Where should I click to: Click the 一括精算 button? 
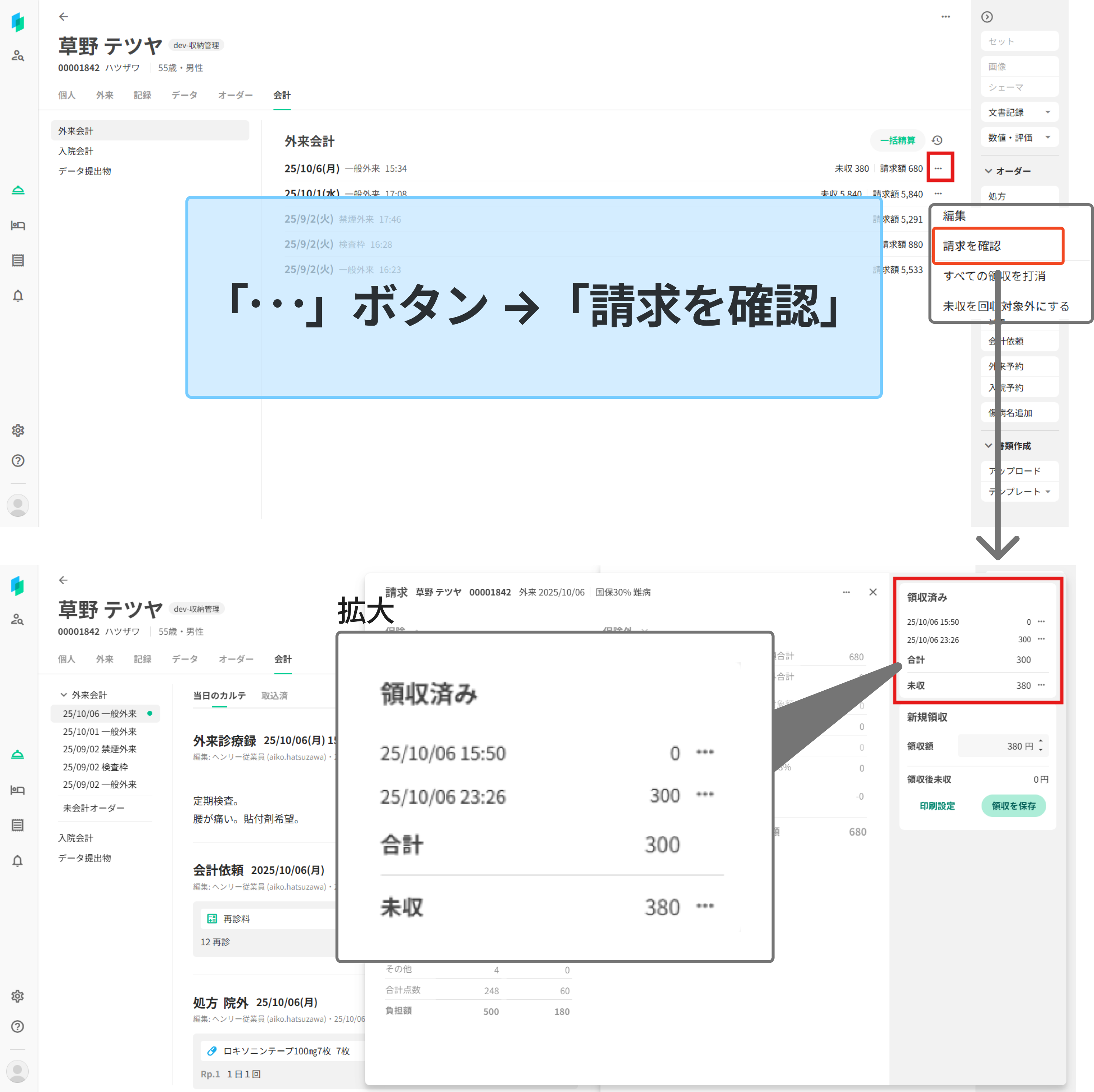tap(897, 141)
